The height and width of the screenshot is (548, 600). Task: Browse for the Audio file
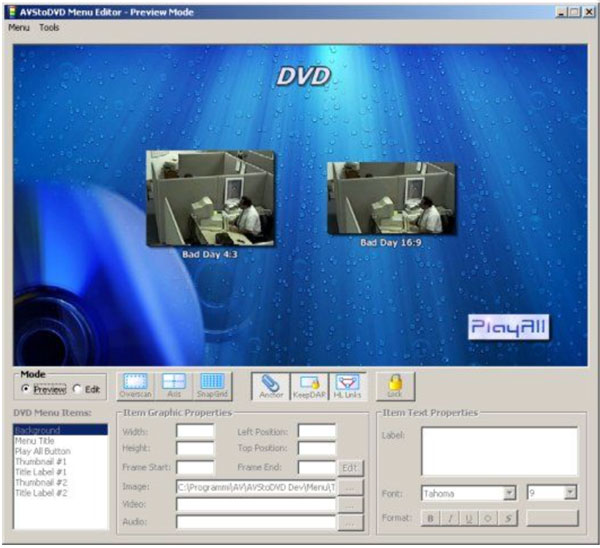[x=350, y=523]
